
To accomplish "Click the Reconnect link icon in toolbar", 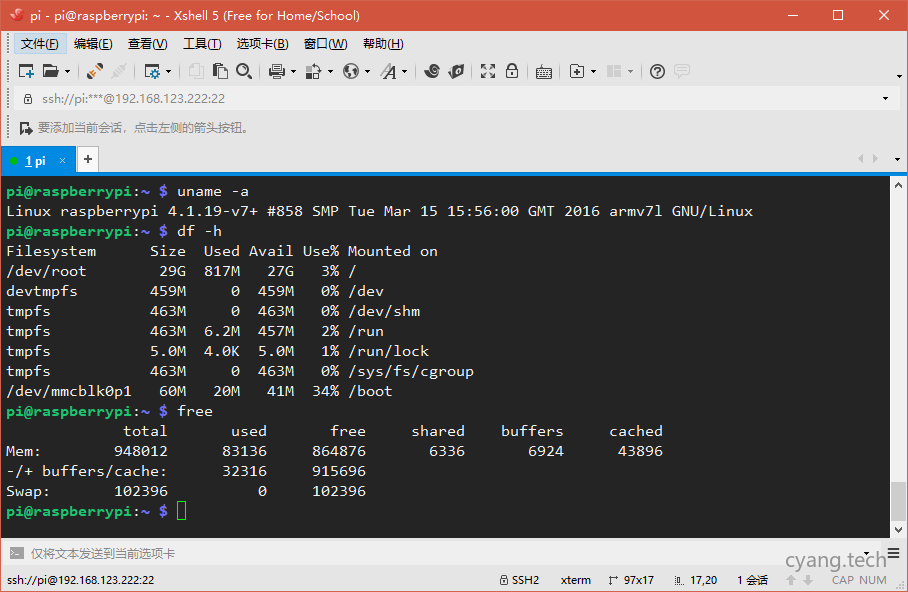I will click(x=95, y=71).
